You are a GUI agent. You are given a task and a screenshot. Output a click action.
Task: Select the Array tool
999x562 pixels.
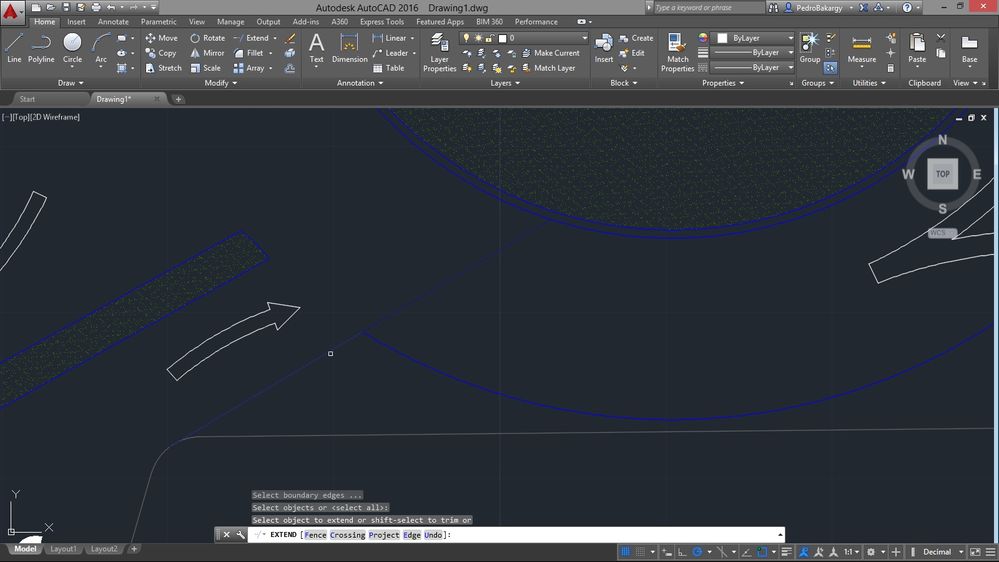[249, 68]
